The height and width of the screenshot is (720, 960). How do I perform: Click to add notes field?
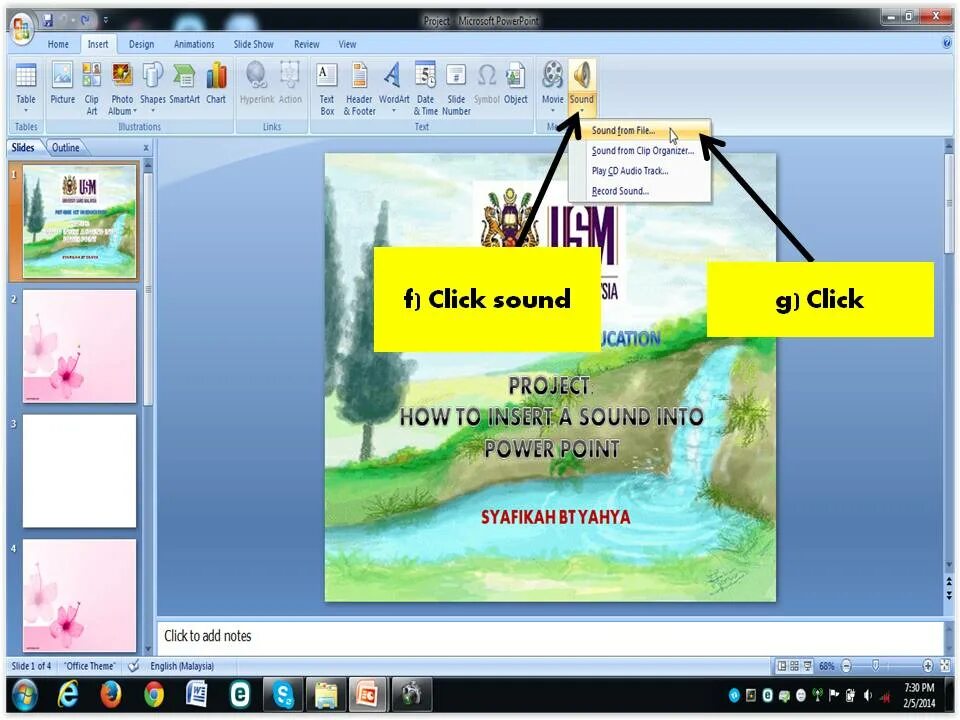550,636
